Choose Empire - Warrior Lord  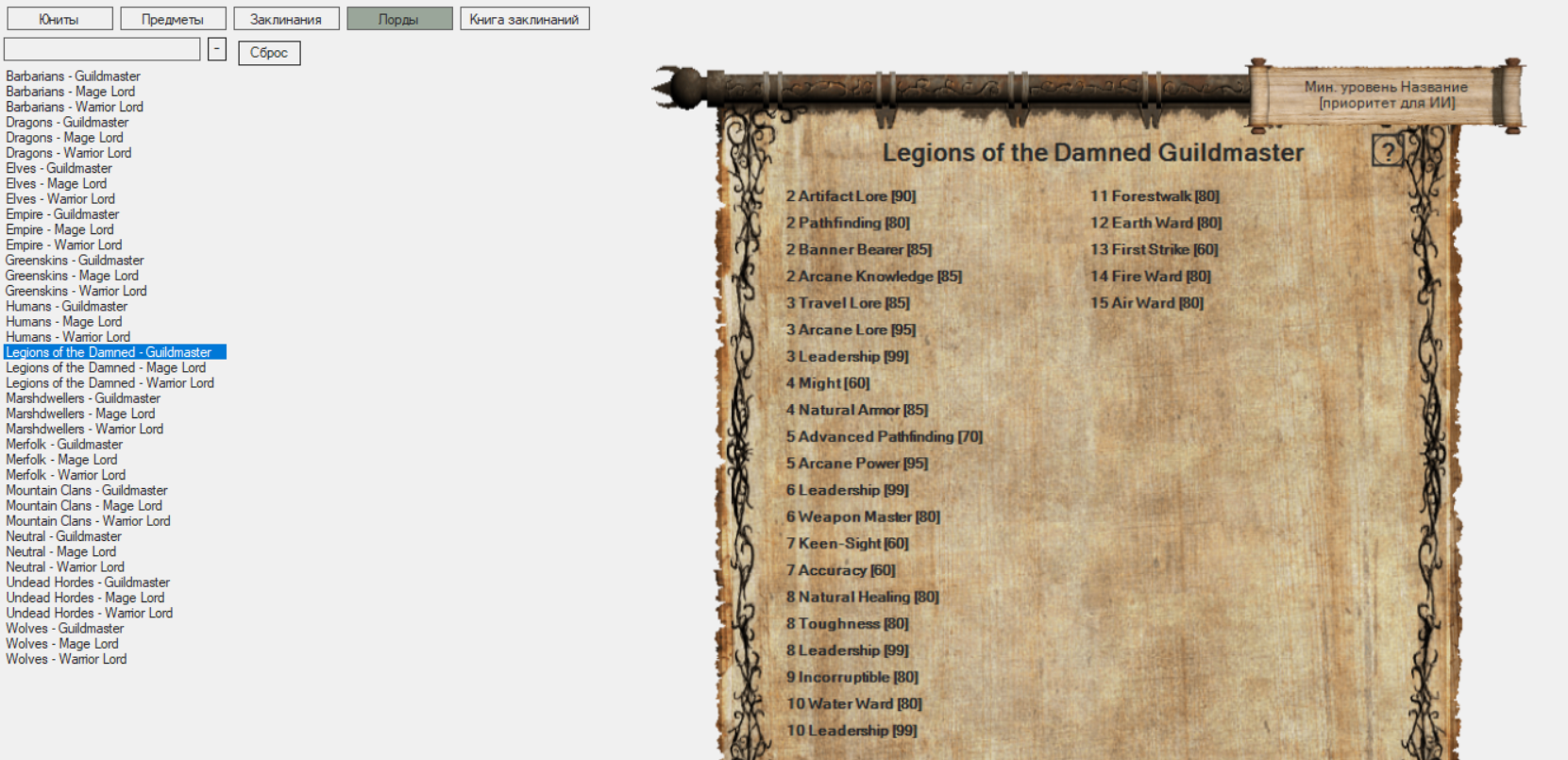pos(63,245)
